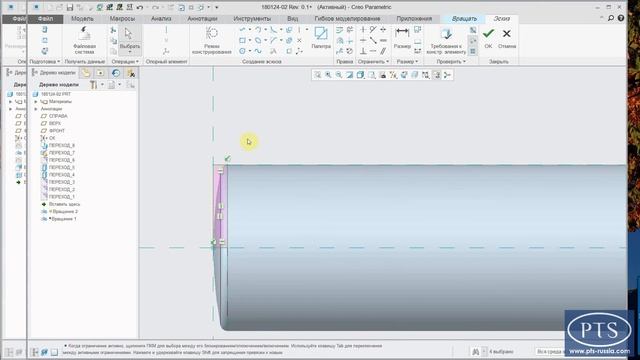Open the help question mark icon
This screenshot has width=640, height=360.
pyautogui.click(x=621, y=18)
